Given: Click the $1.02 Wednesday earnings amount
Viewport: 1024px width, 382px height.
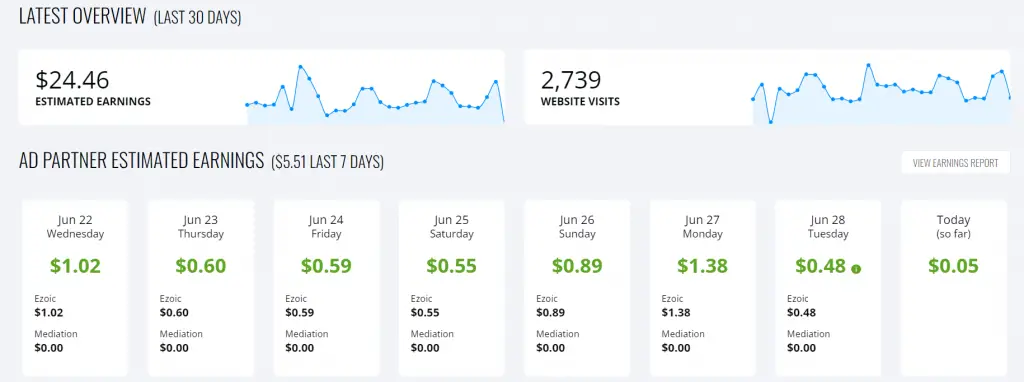Looking at the screenshot, I should point(75,266).
